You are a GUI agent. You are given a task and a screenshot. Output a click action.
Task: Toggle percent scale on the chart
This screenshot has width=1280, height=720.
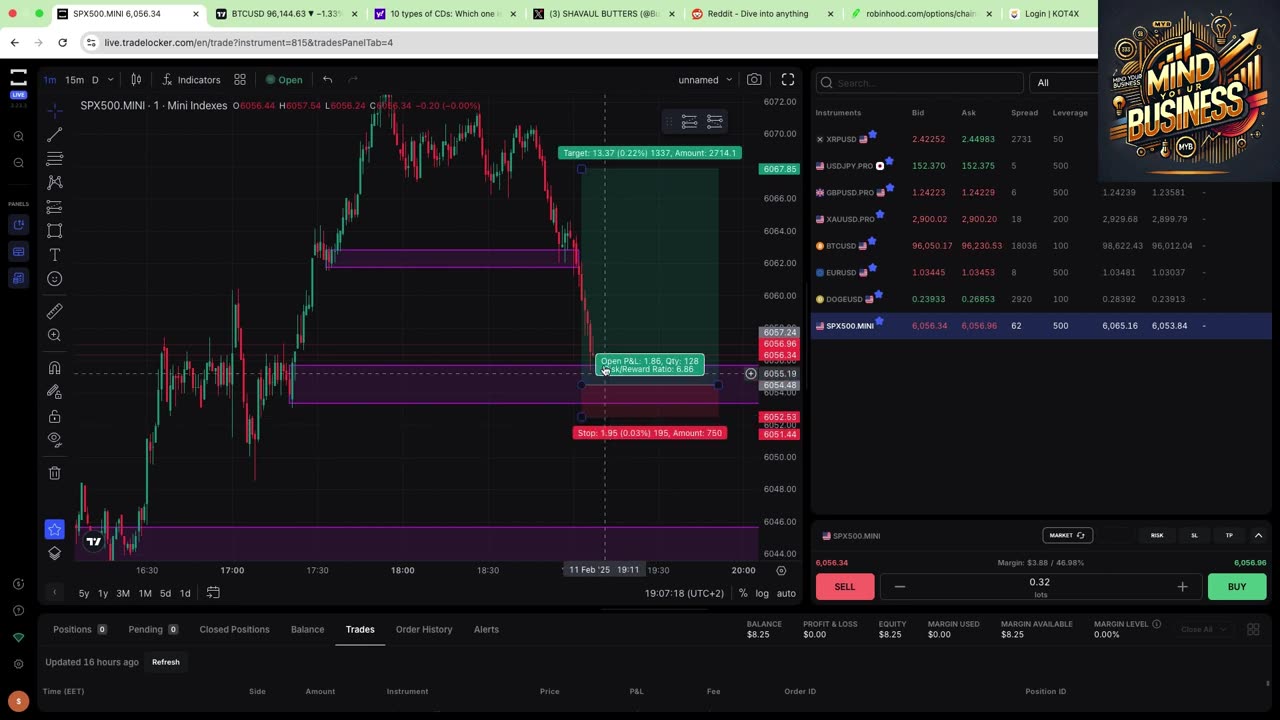(x=743, y=594)
